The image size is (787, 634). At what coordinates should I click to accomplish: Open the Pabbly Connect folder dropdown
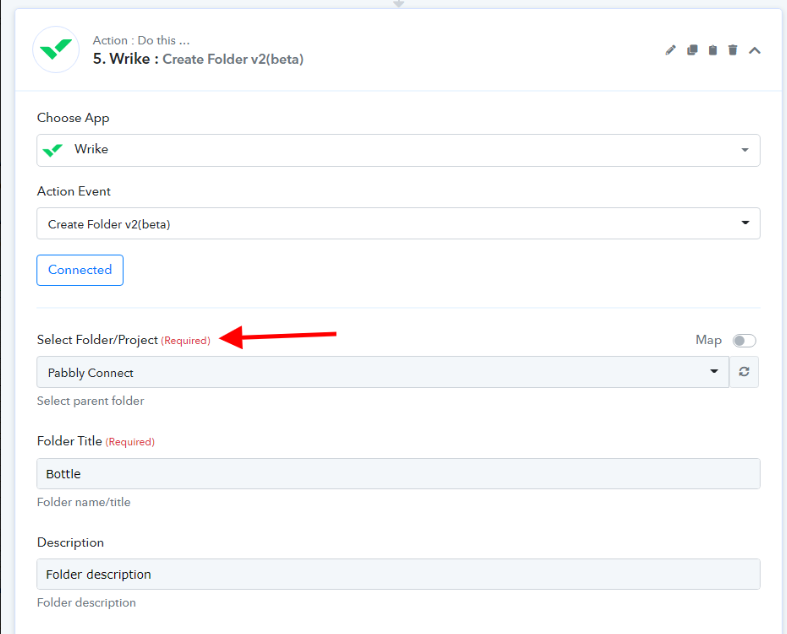[x=382, y=372]
